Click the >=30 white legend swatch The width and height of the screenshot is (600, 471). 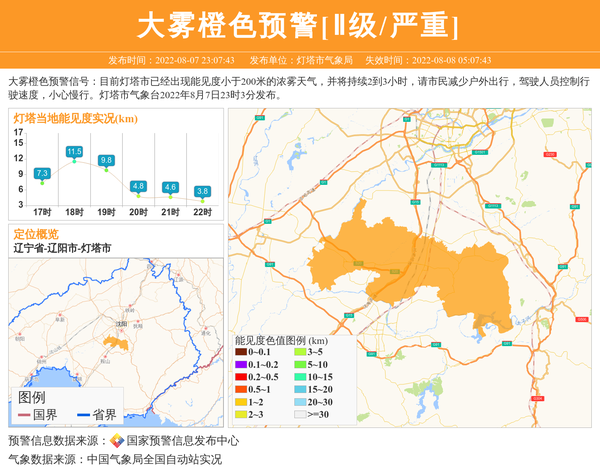point(300,414)
